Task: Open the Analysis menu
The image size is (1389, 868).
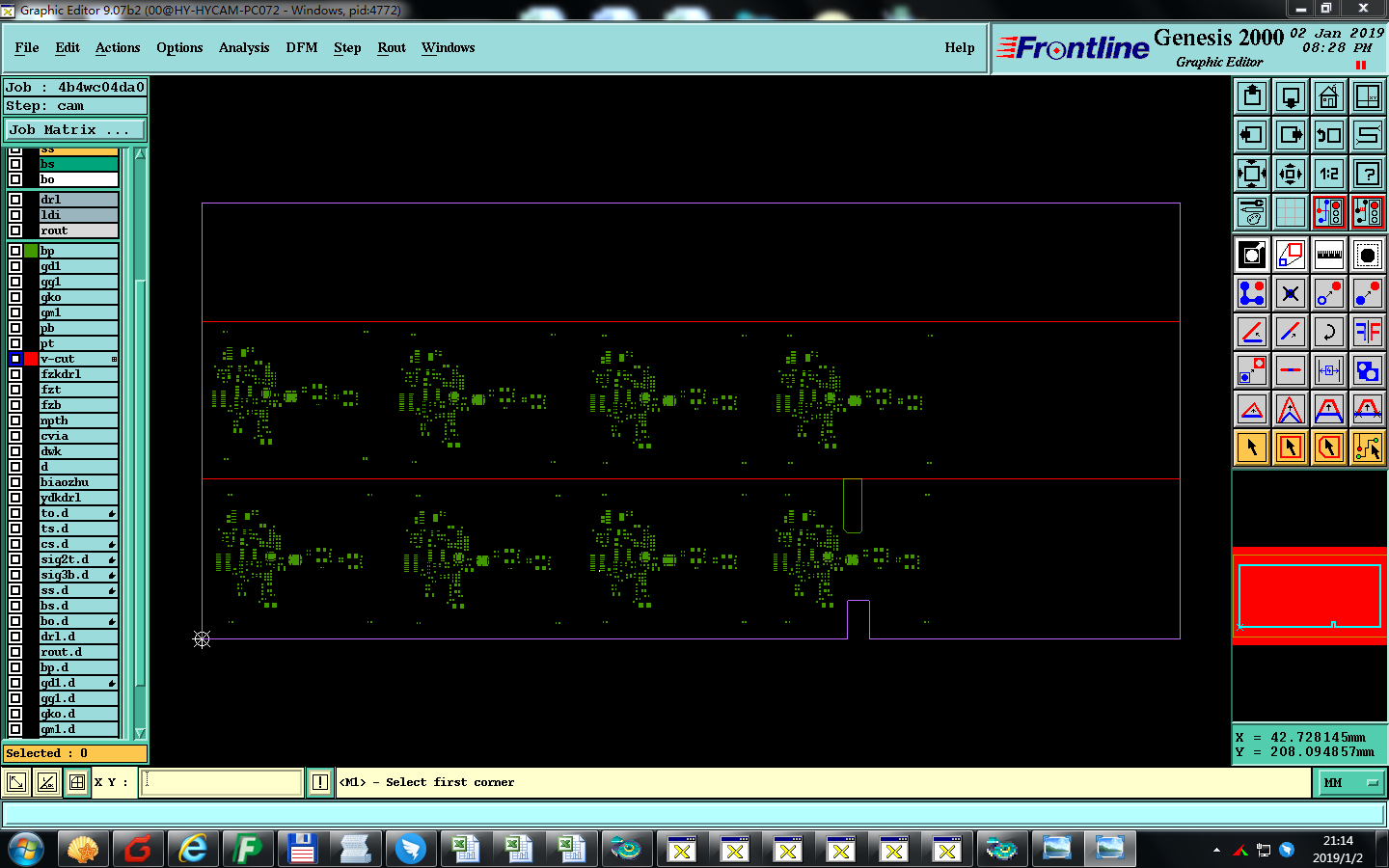Action: (x=244, y=47)
